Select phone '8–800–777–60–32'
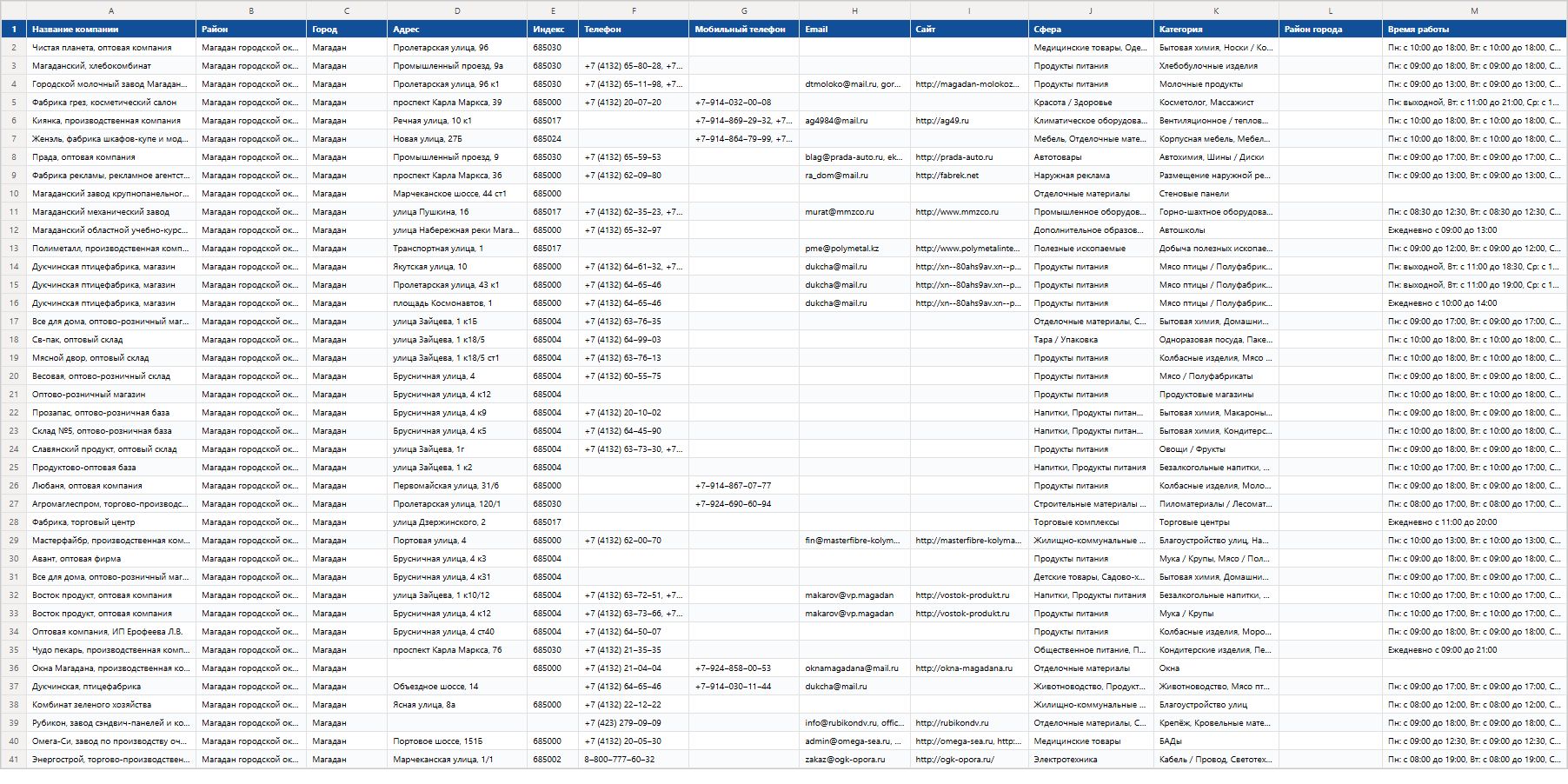Image resolution: width=1568 pixels, height=784 pixels. (634, 760)
